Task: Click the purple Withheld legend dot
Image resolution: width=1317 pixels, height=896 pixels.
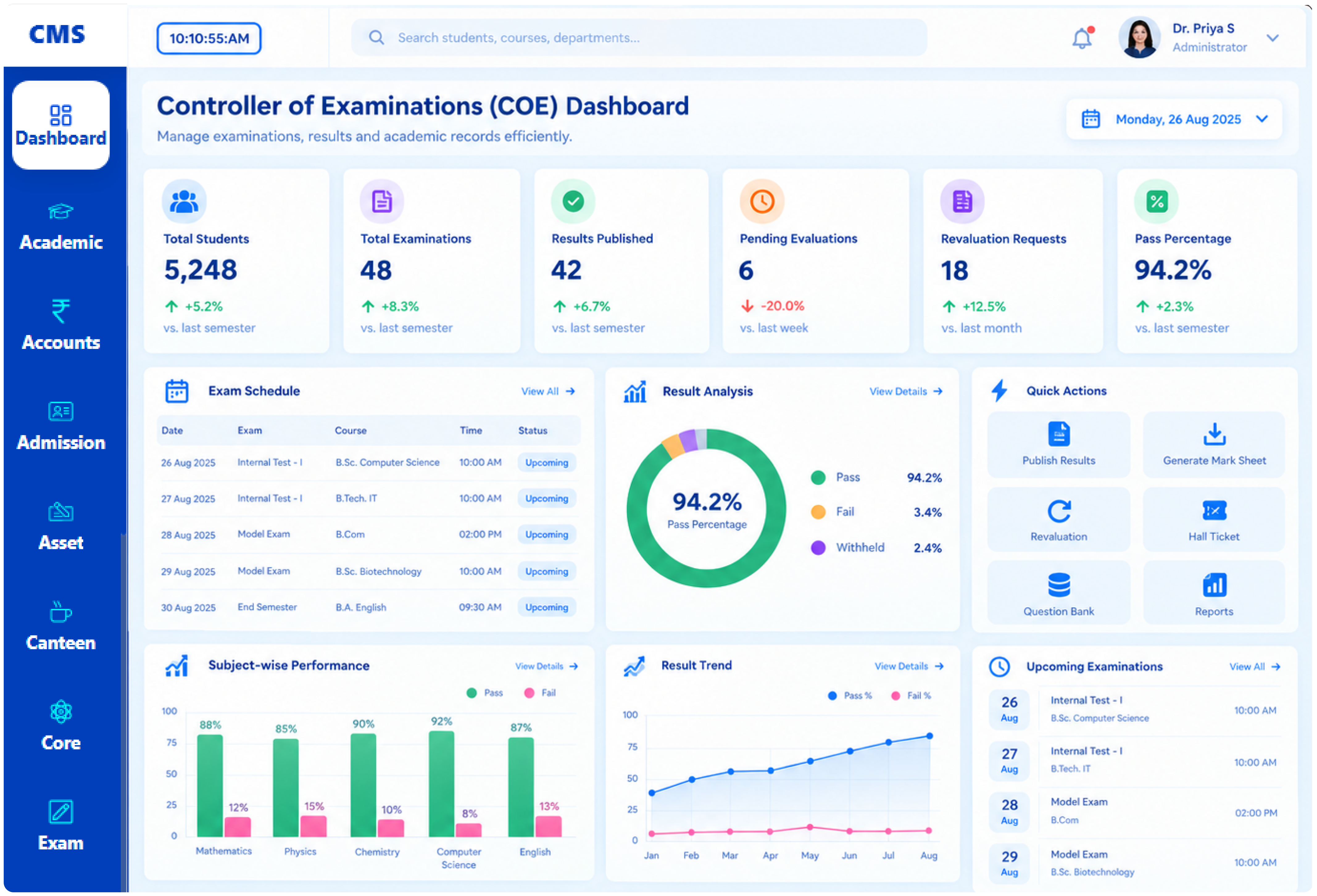Action: [x=818, y=547]
